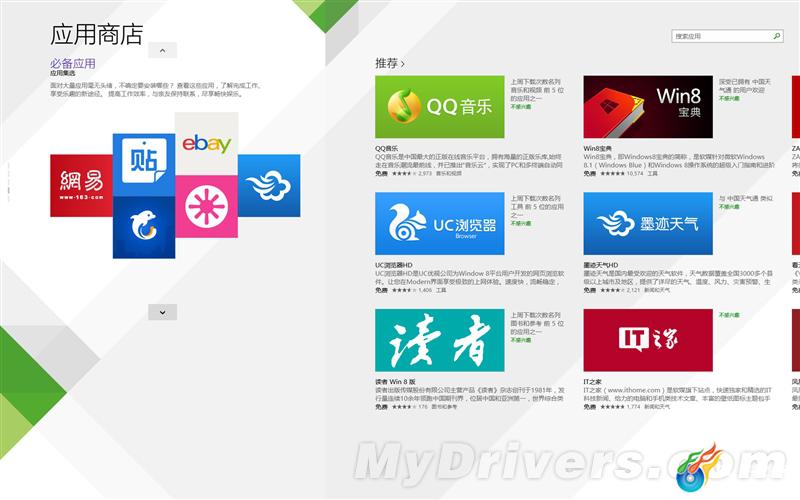Open the Win8宝典 banner tile

point(648,107)
